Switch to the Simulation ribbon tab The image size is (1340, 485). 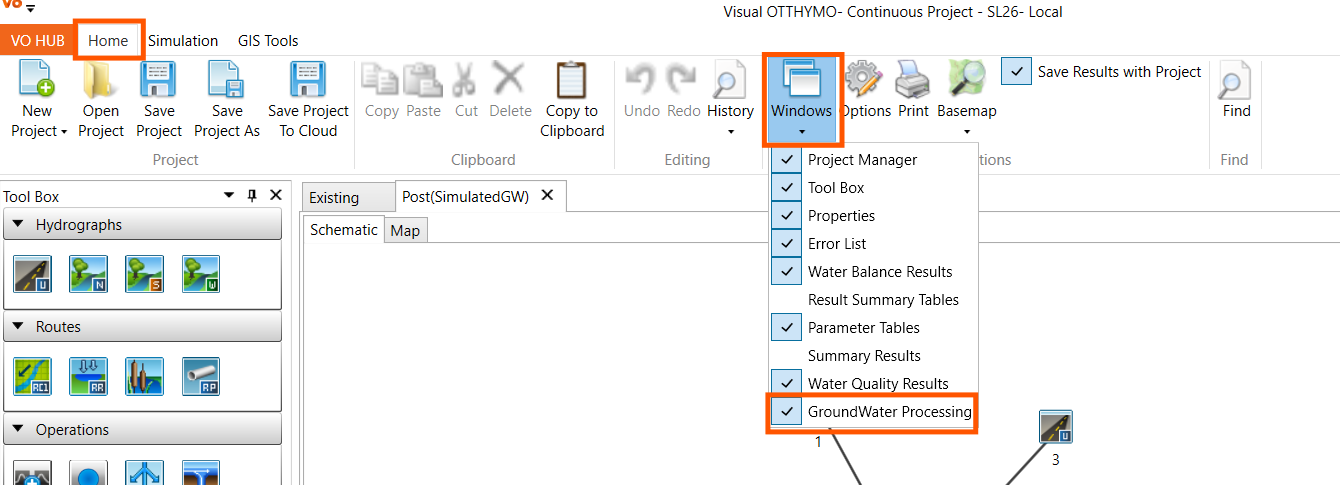[x=183, y=41]
